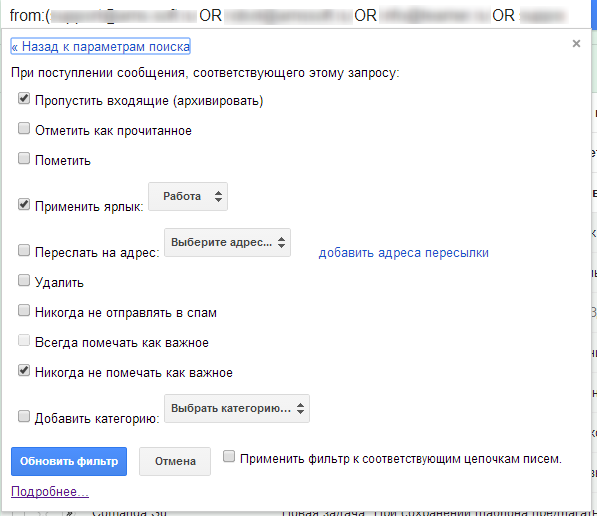Check 'Никогда не отправлять в спам'

pos(24,311)
